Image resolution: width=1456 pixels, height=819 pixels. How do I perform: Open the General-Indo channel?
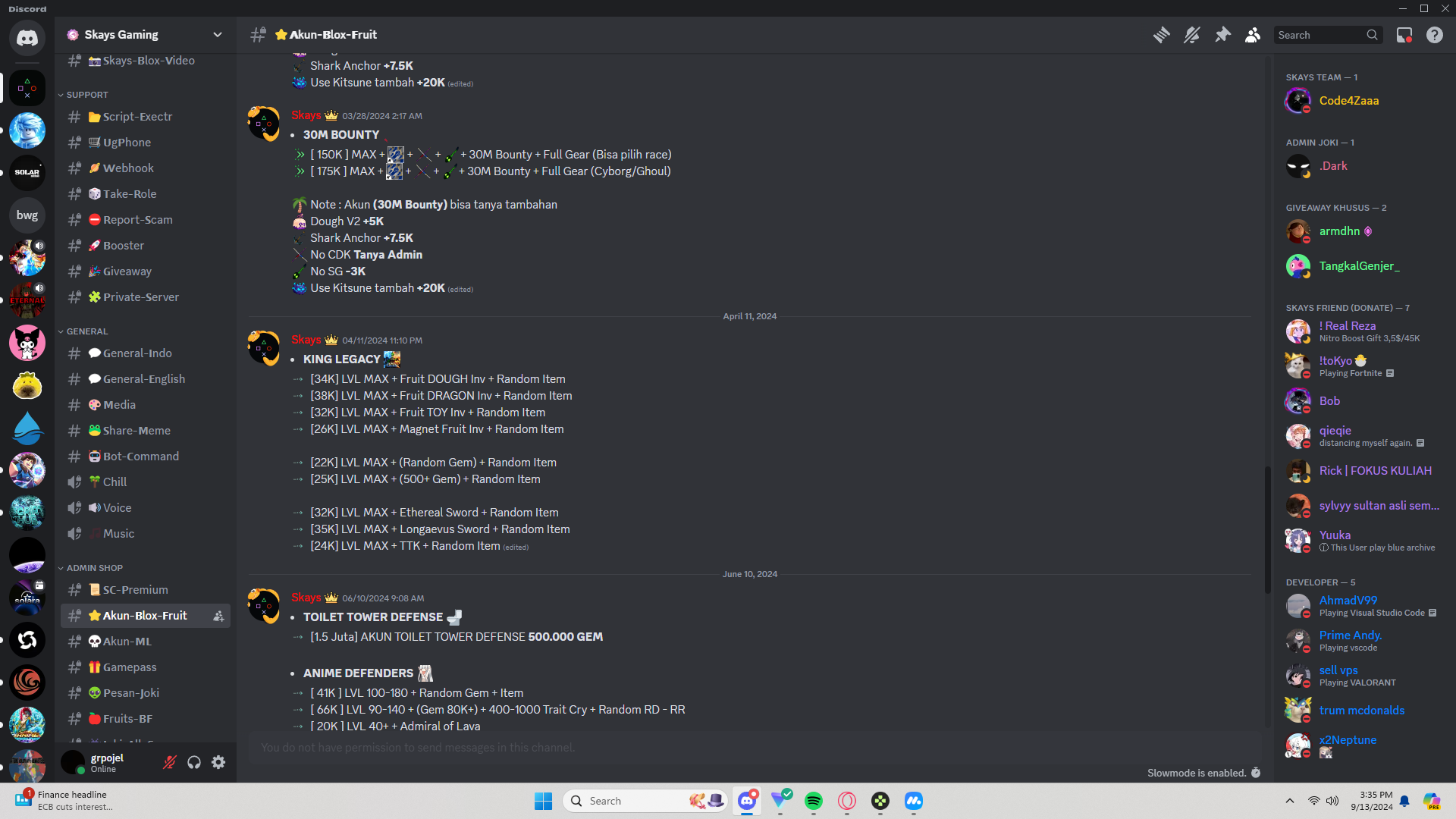[x=146, y=353]
